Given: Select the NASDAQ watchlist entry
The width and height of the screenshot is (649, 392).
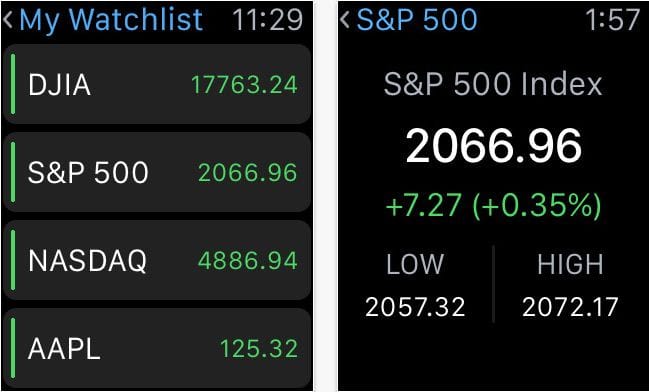Looking at the screenshot, I should pos(157,260).
